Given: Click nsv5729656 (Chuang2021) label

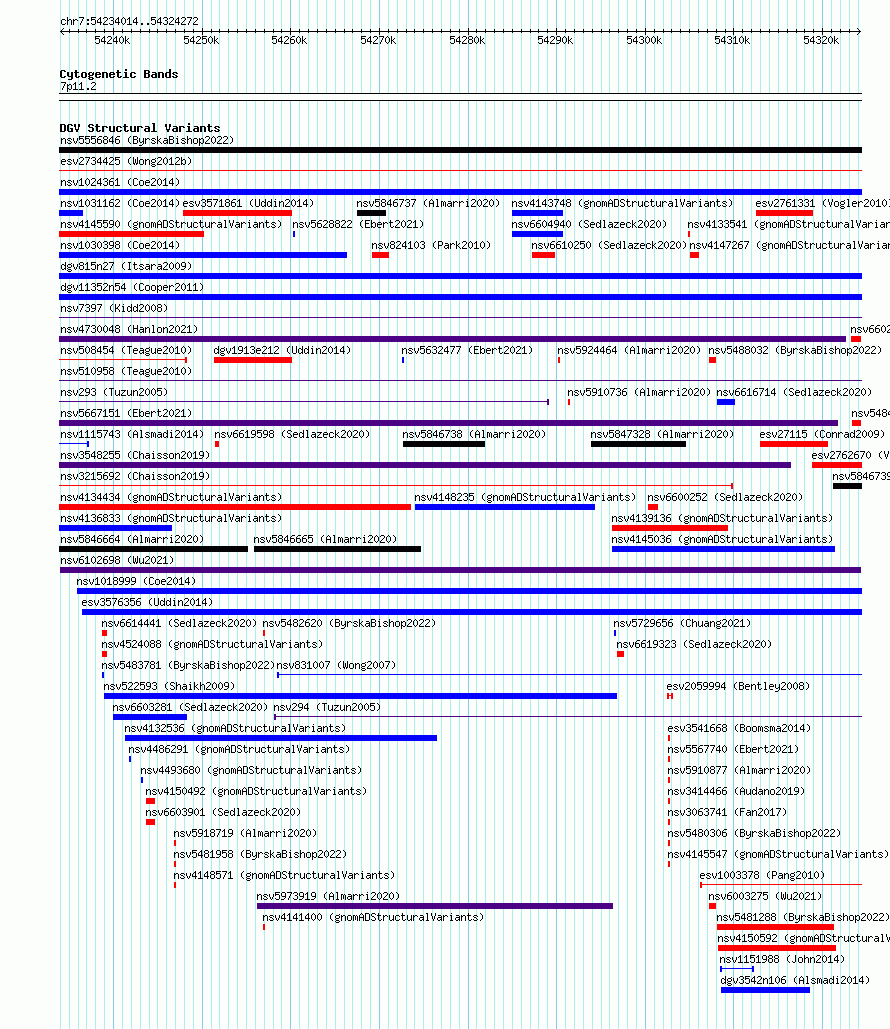Looking at the screenshot, I should coord(682,623).
